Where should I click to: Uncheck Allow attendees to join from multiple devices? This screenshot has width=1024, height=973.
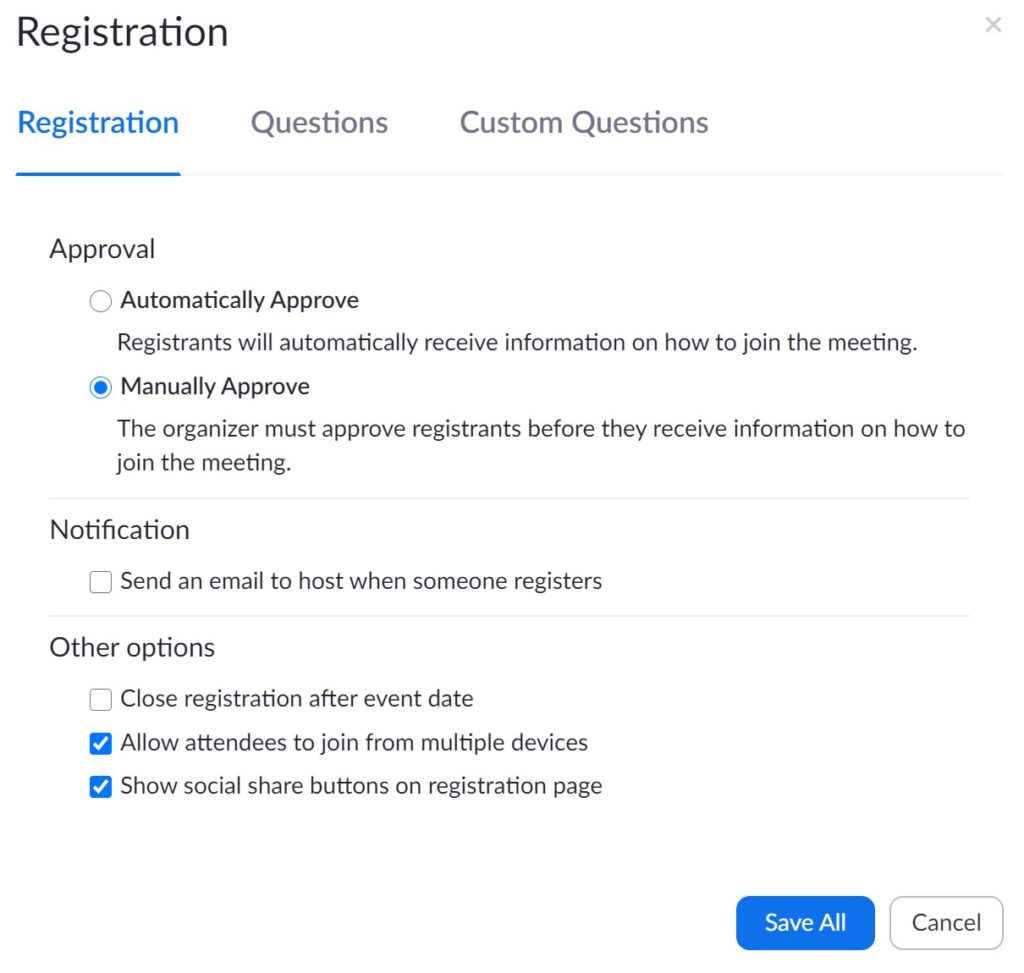pyautogui.click(x=100, y=744)
